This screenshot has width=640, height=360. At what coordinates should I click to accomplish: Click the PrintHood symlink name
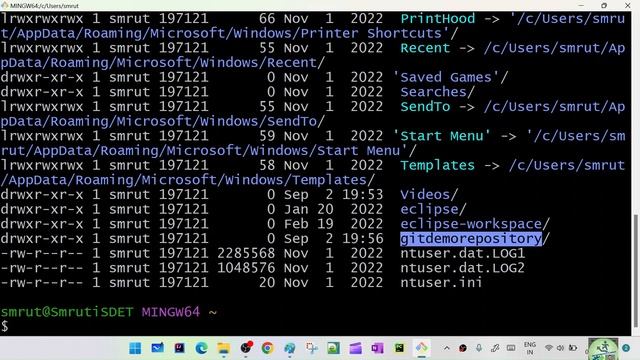coord(437,18)
